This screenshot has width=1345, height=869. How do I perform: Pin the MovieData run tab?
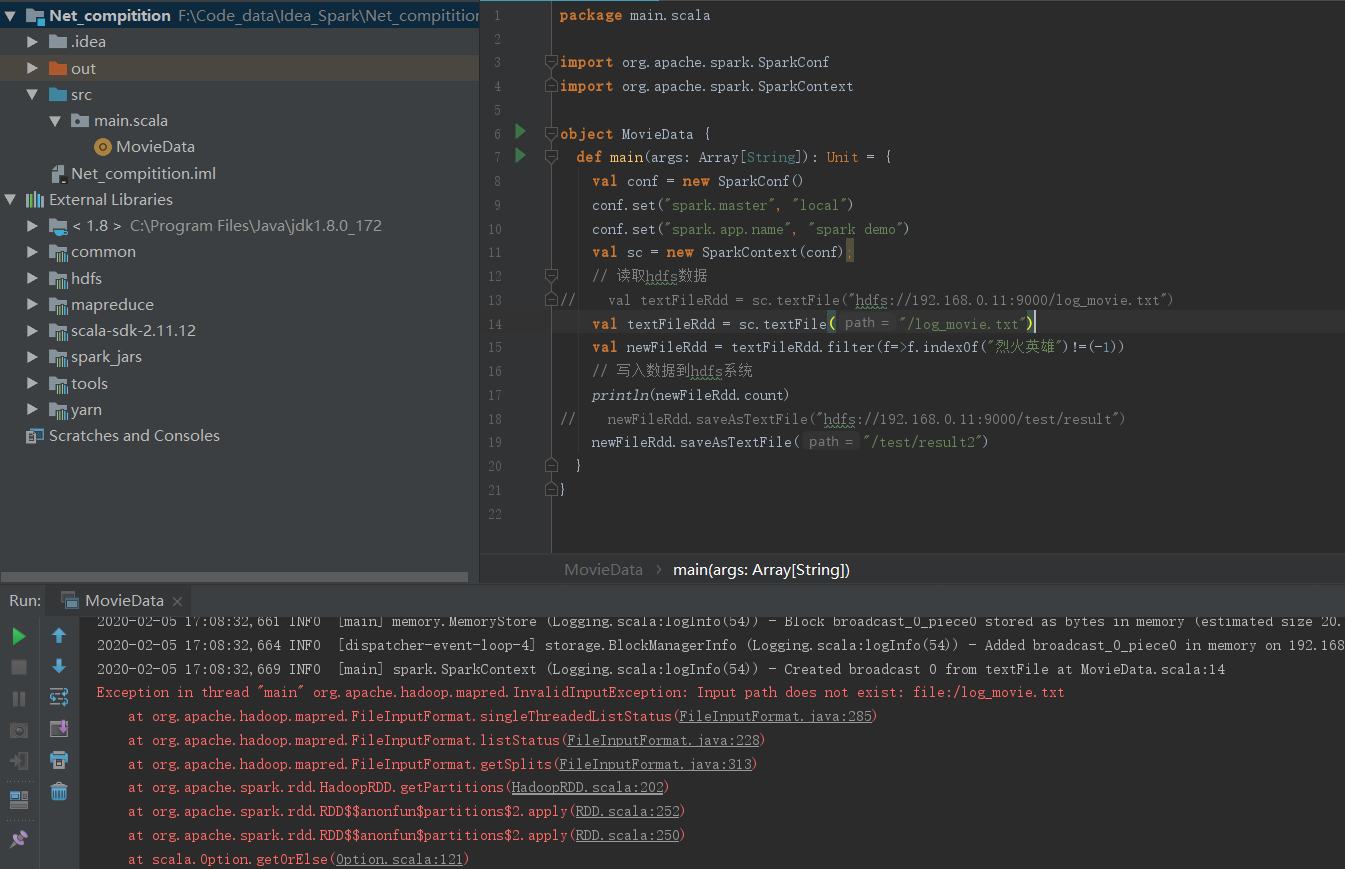tap(18, 838)
